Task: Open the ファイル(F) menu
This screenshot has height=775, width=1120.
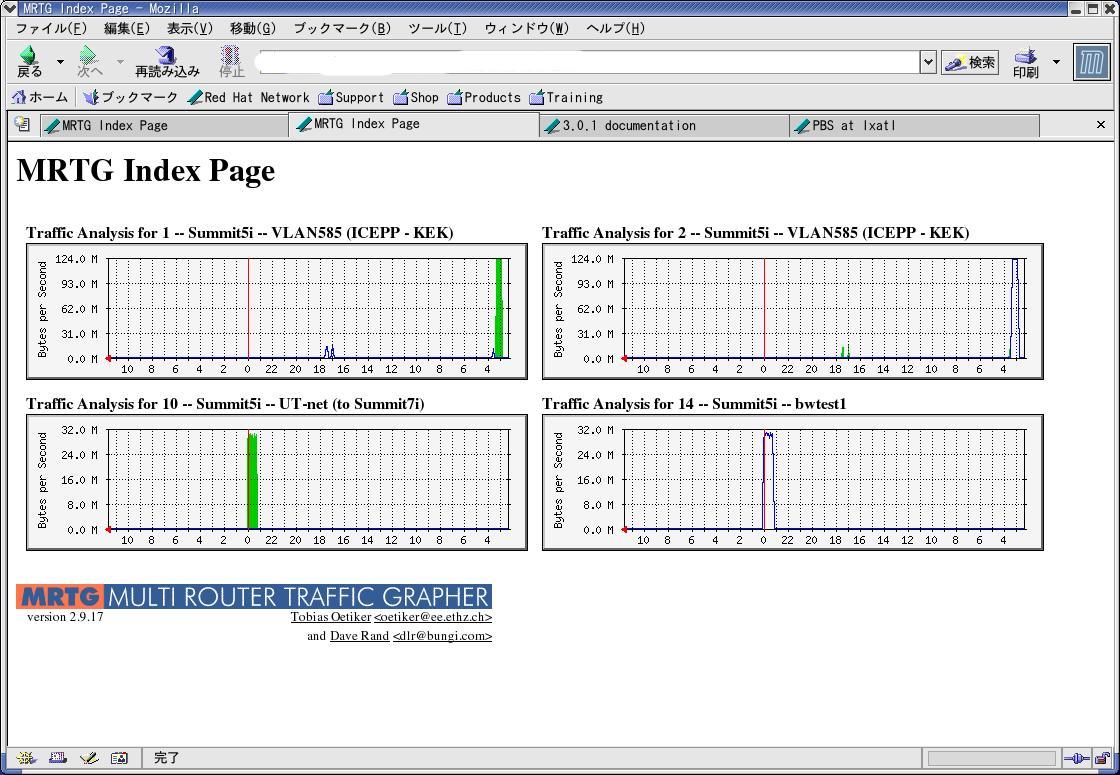Action: [x=51, y=29]
